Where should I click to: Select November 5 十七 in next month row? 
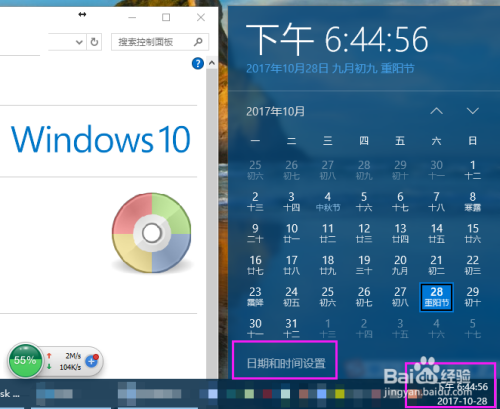[x=473, y=328]
